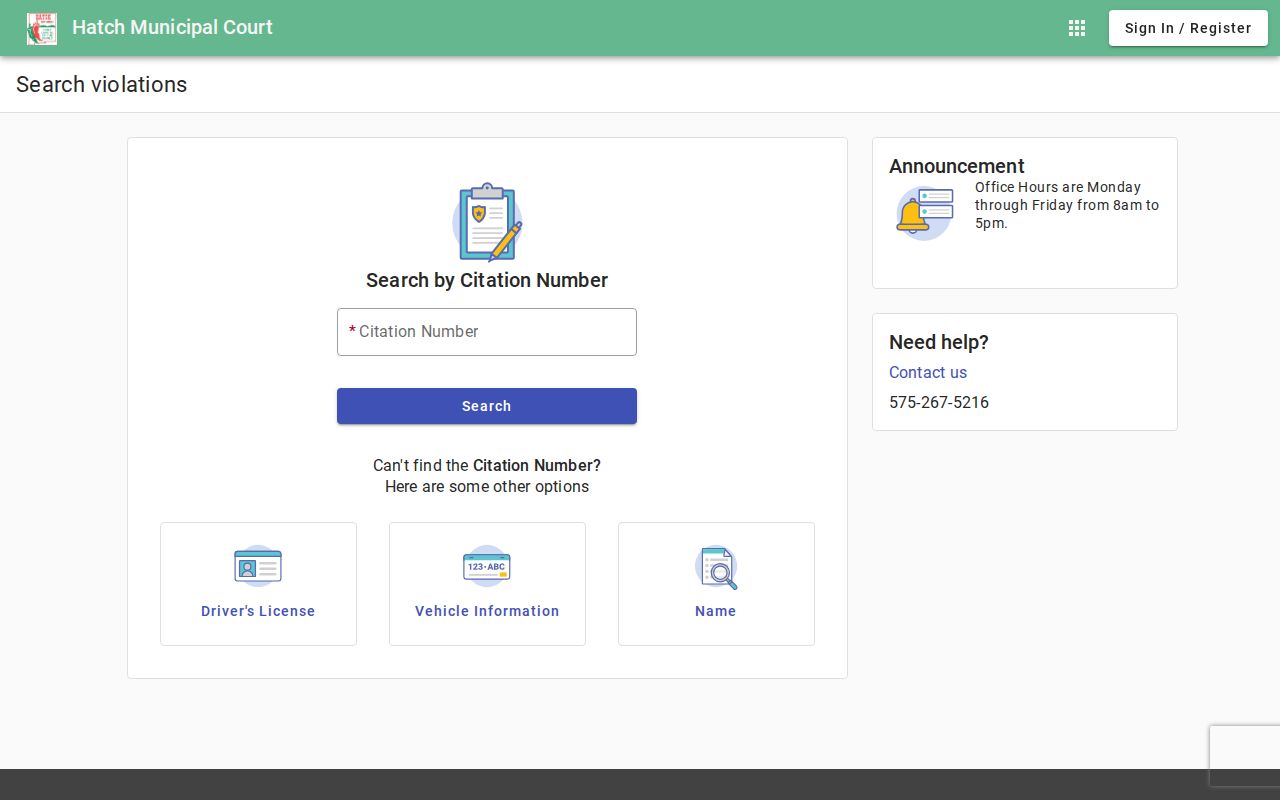Click the blue Search button

[x=487, y=406]
